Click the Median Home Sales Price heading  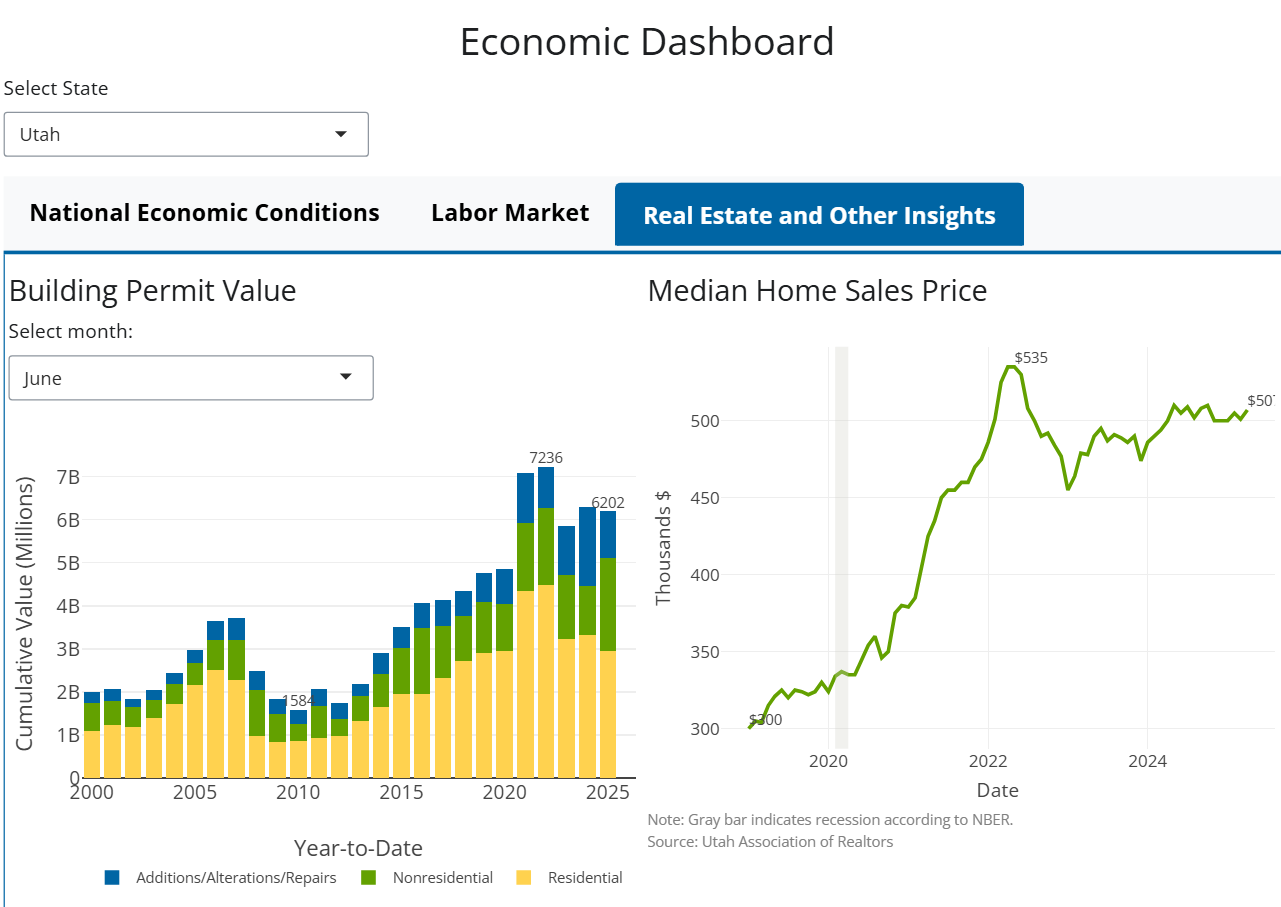[817, 291]
